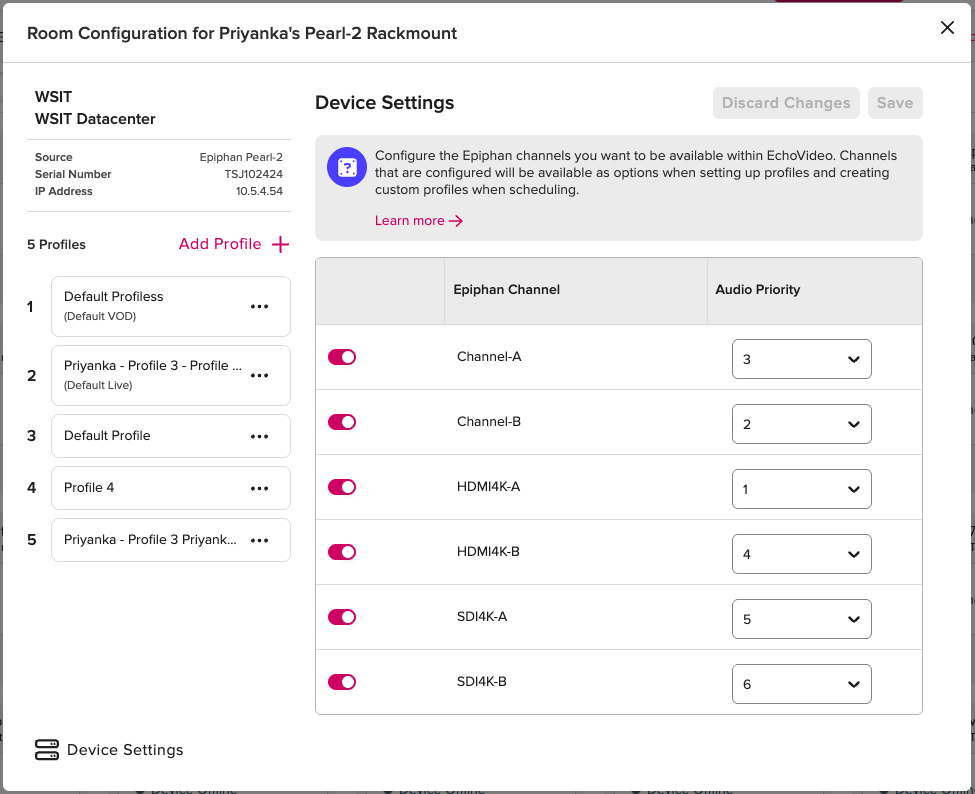This screenshot has width=975, height=794.
Task: Click the HDMI4K-A channel name
Action: coord(488,487)
